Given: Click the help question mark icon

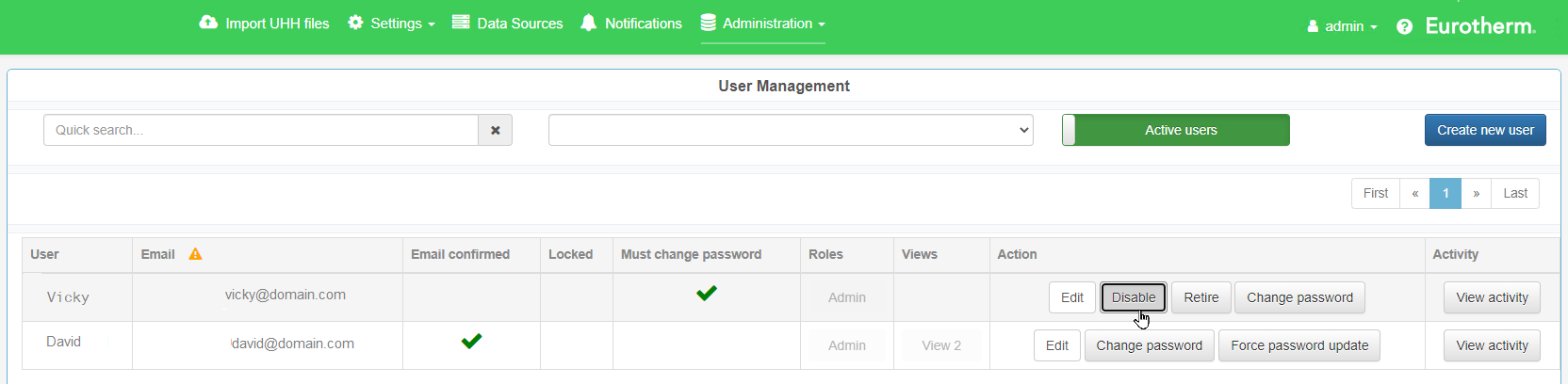Looking at the screenshot, I should pos(1404,26).
